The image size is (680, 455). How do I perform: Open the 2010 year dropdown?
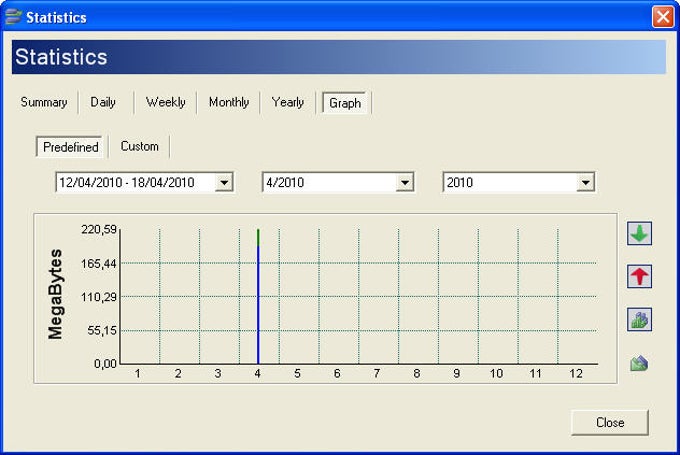click(x=585, y=183)
